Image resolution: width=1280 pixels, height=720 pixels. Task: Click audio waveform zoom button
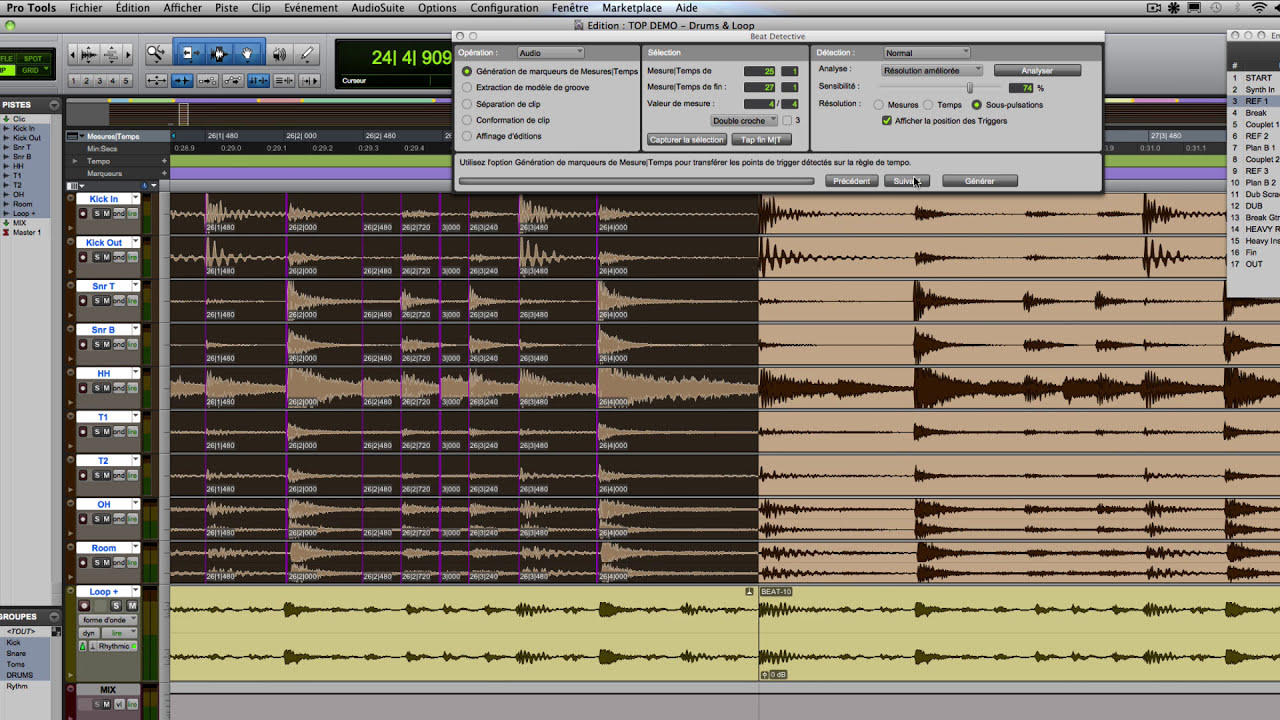[x=88, y=54]
